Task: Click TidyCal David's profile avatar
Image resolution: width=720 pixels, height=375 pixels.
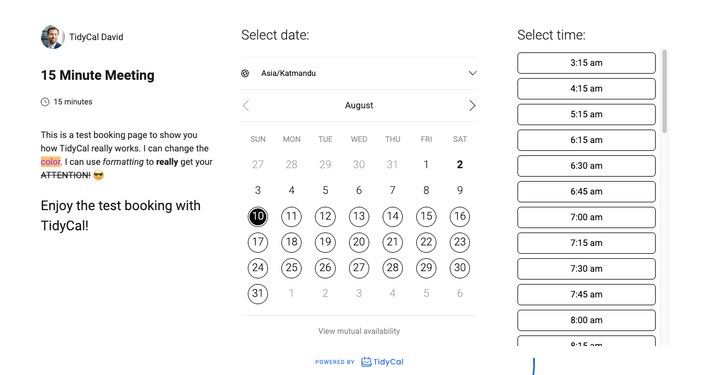Action: pyautogui.click(x=52, y=37)
